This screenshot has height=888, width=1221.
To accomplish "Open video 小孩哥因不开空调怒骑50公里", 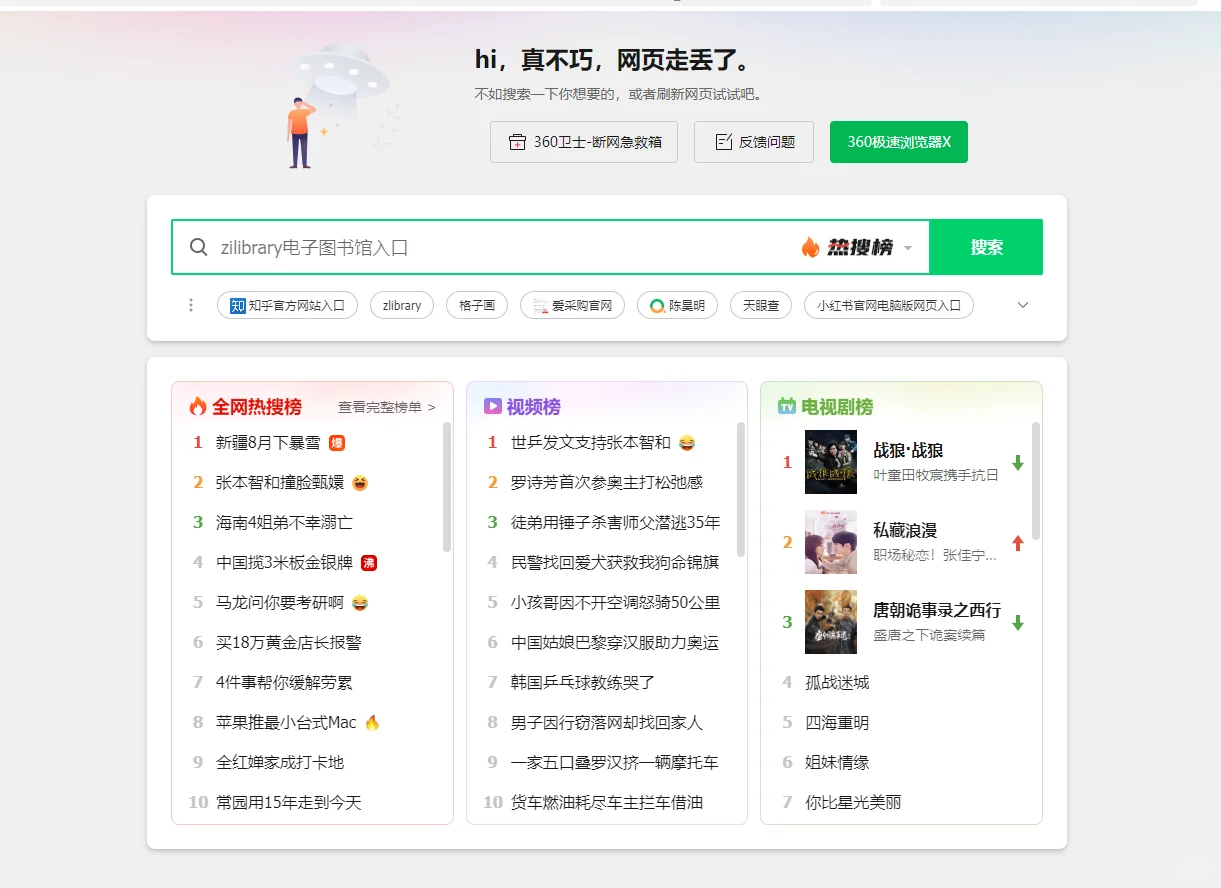I will pos(616,602).
